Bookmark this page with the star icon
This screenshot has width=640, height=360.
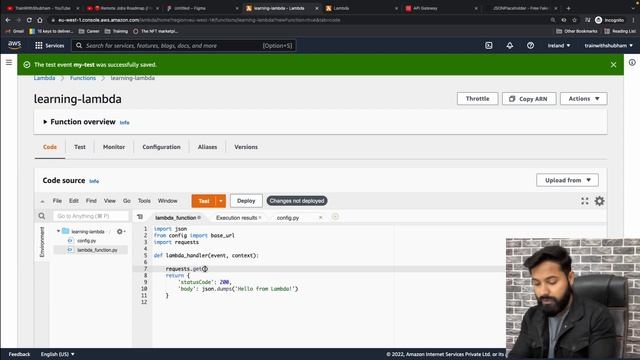(x=574, y=20)
